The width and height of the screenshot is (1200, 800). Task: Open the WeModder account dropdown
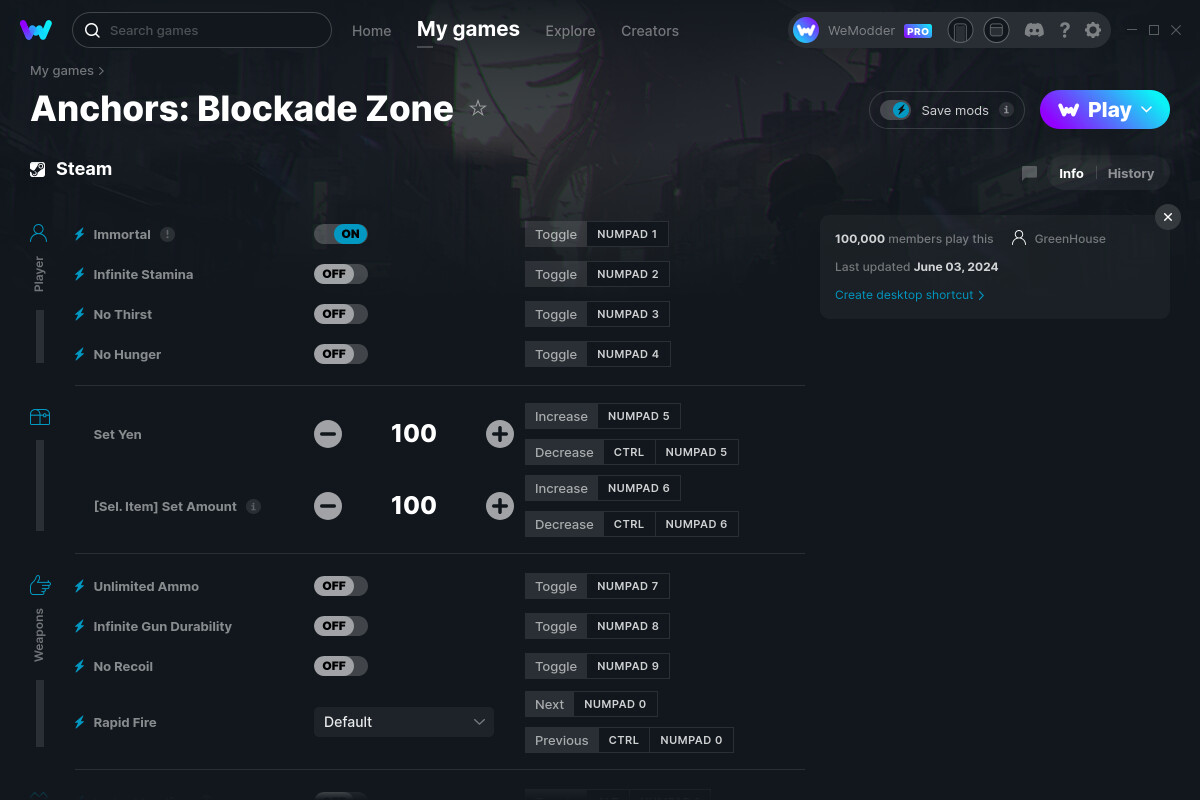[x=862, y=30]
